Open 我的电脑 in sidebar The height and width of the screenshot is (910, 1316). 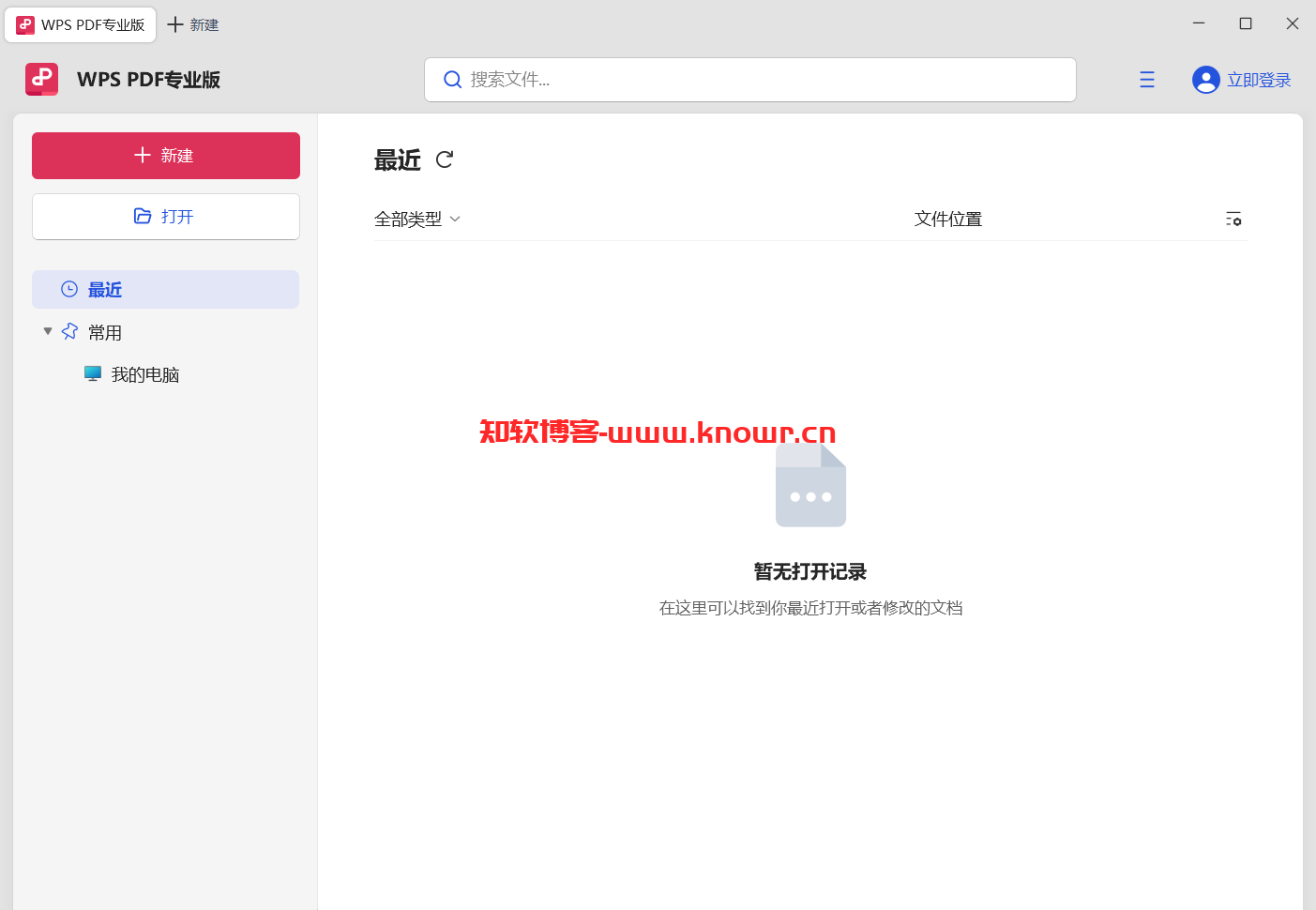point(131,374)
